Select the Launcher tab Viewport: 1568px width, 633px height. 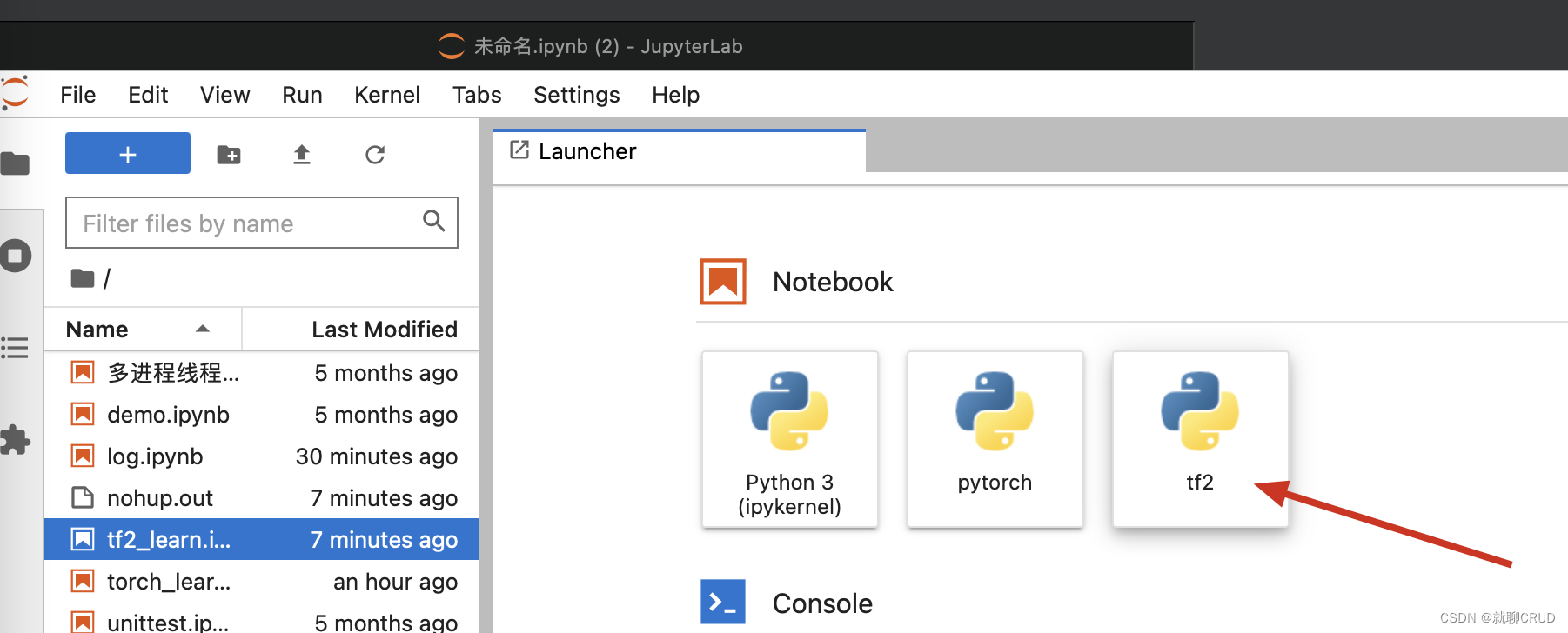[680, 151]
